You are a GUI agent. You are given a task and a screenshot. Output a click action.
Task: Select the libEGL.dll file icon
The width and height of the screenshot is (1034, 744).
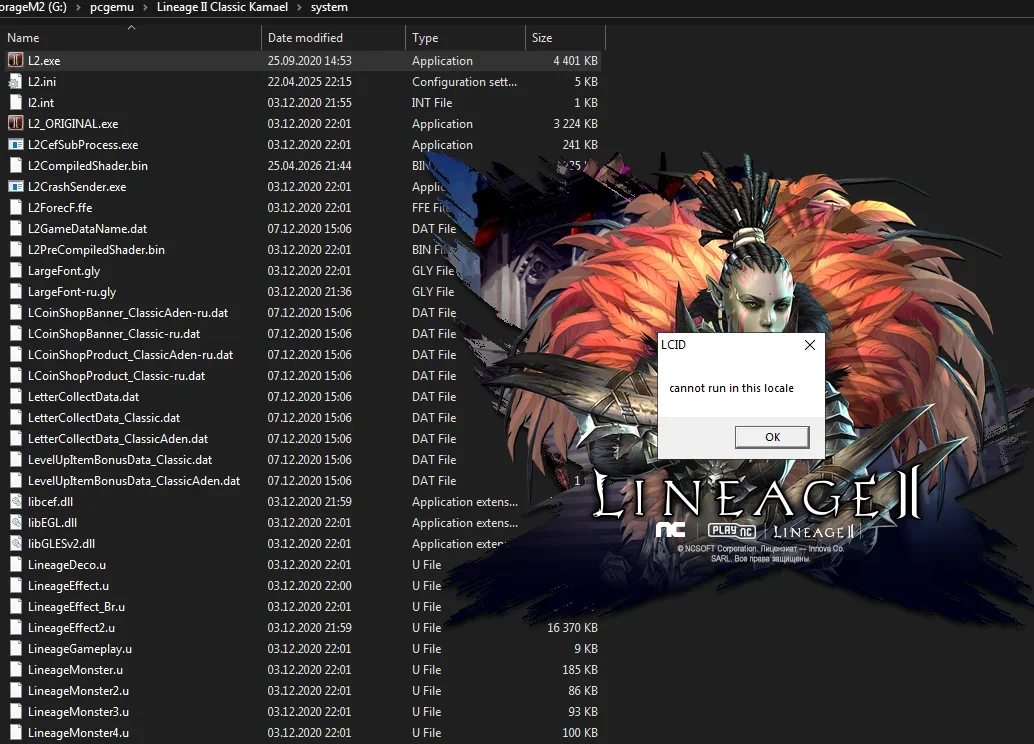click(16, 522)
